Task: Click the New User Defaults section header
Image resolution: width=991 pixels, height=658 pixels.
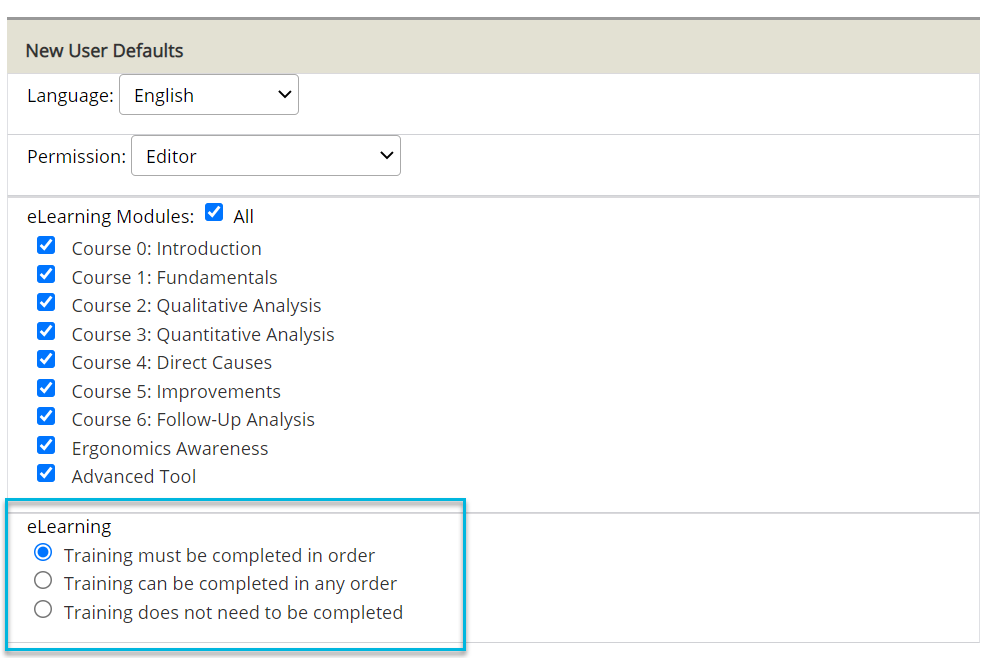Action: [104, 50]
